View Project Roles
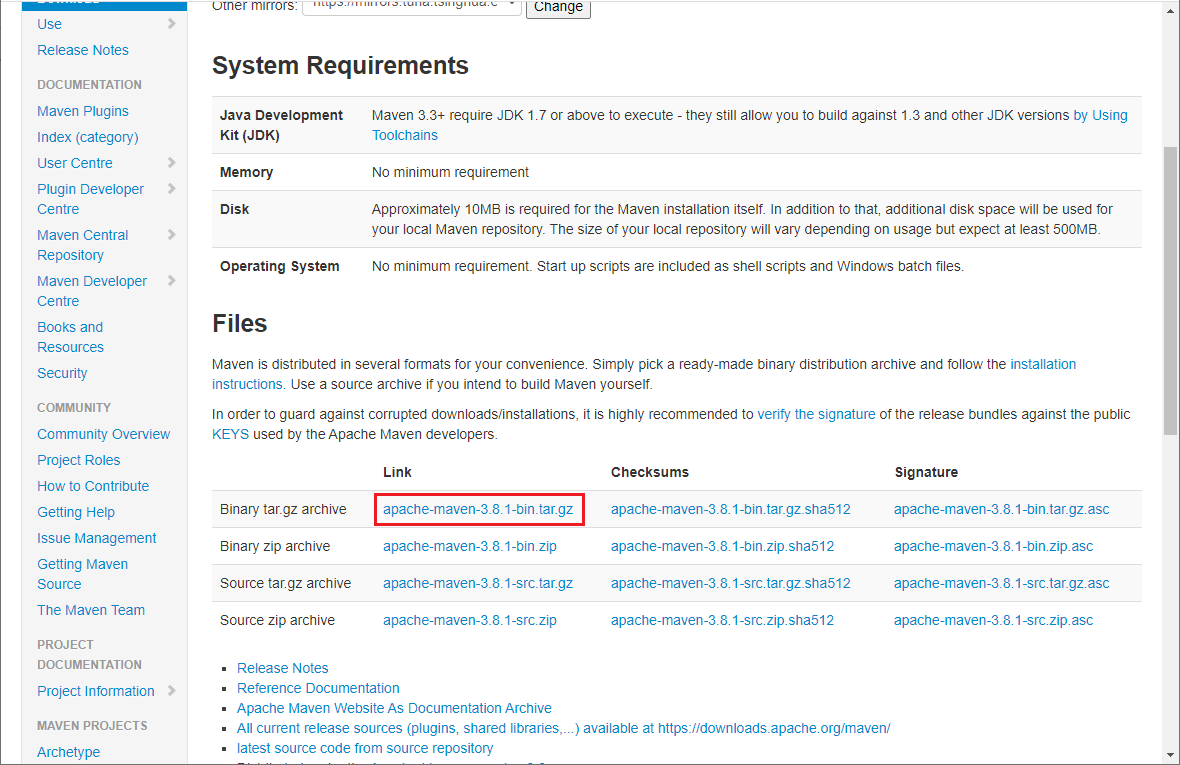The width and height of the screenshot is (1180, 765). tap(78, 460)
